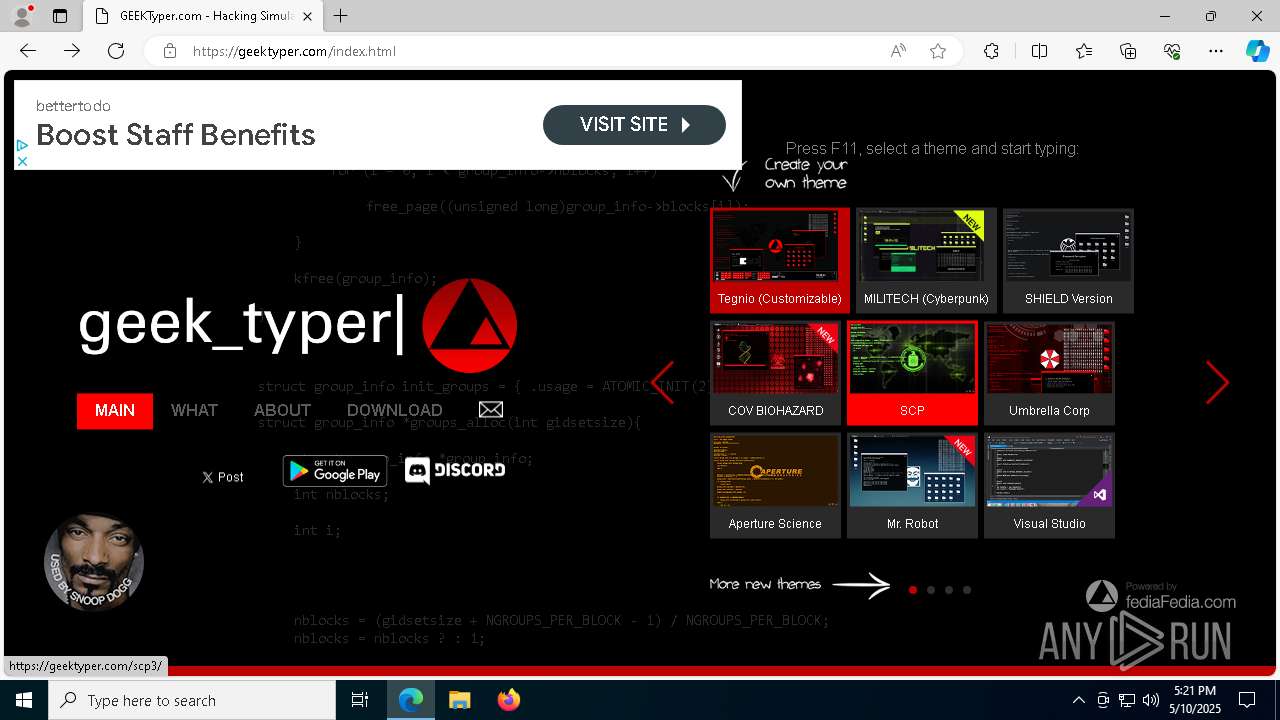The image size is (1280, 720).
Task: Open File Explorer from taskbar
Action: click(x=460, y=700)
